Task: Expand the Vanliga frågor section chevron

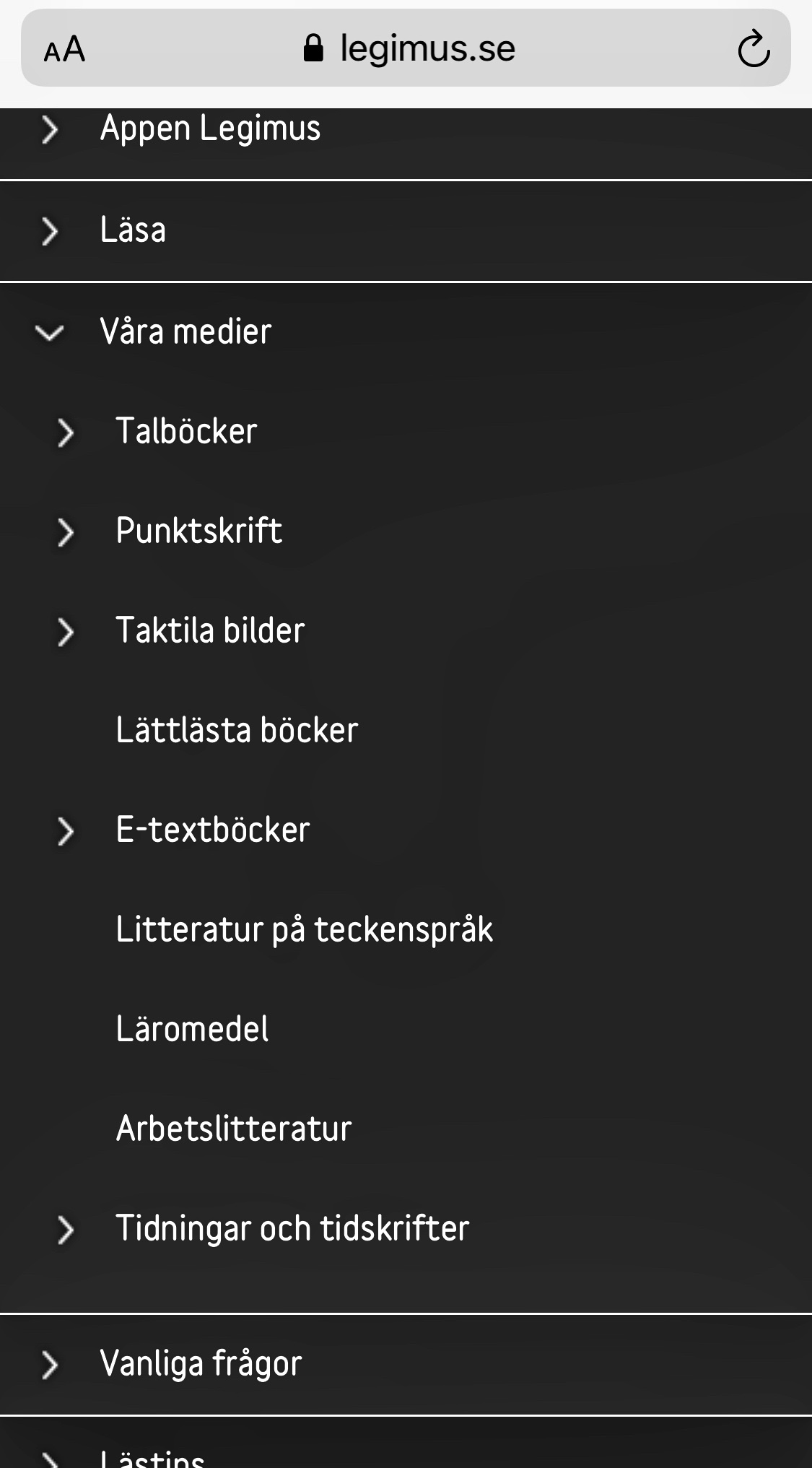Action: tap(49, 1365)
